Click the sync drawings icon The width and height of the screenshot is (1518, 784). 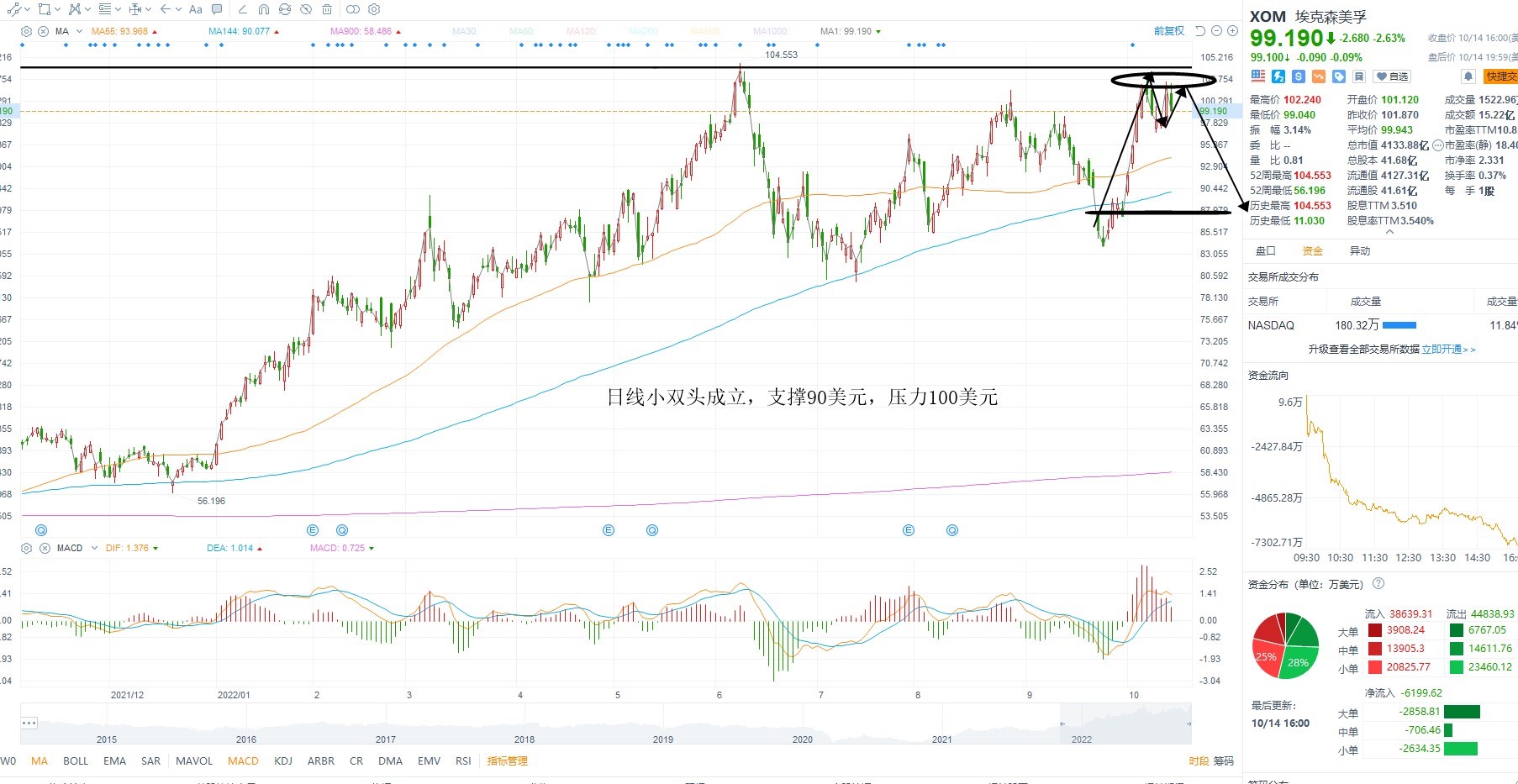285,9
